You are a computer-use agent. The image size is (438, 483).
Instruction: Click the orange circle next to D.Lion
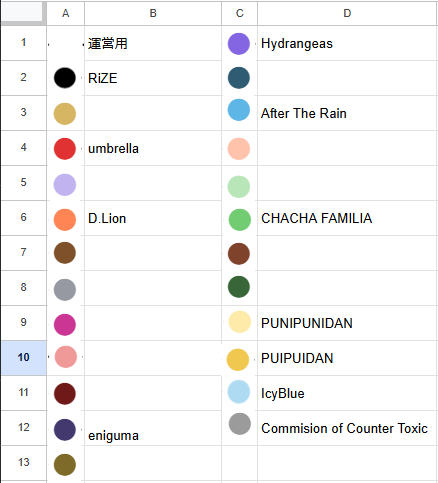click(65, 220)
